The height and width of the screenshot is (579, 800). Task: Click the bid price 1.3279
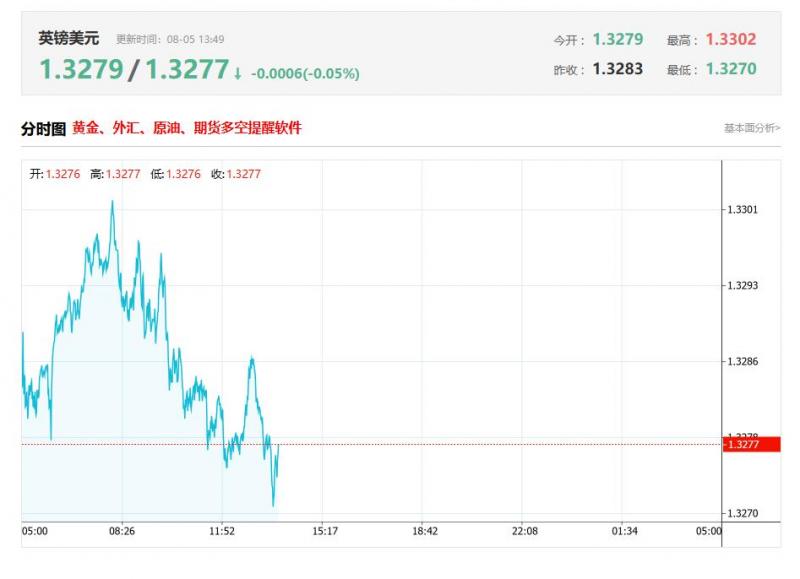click(x=82, y=69)
